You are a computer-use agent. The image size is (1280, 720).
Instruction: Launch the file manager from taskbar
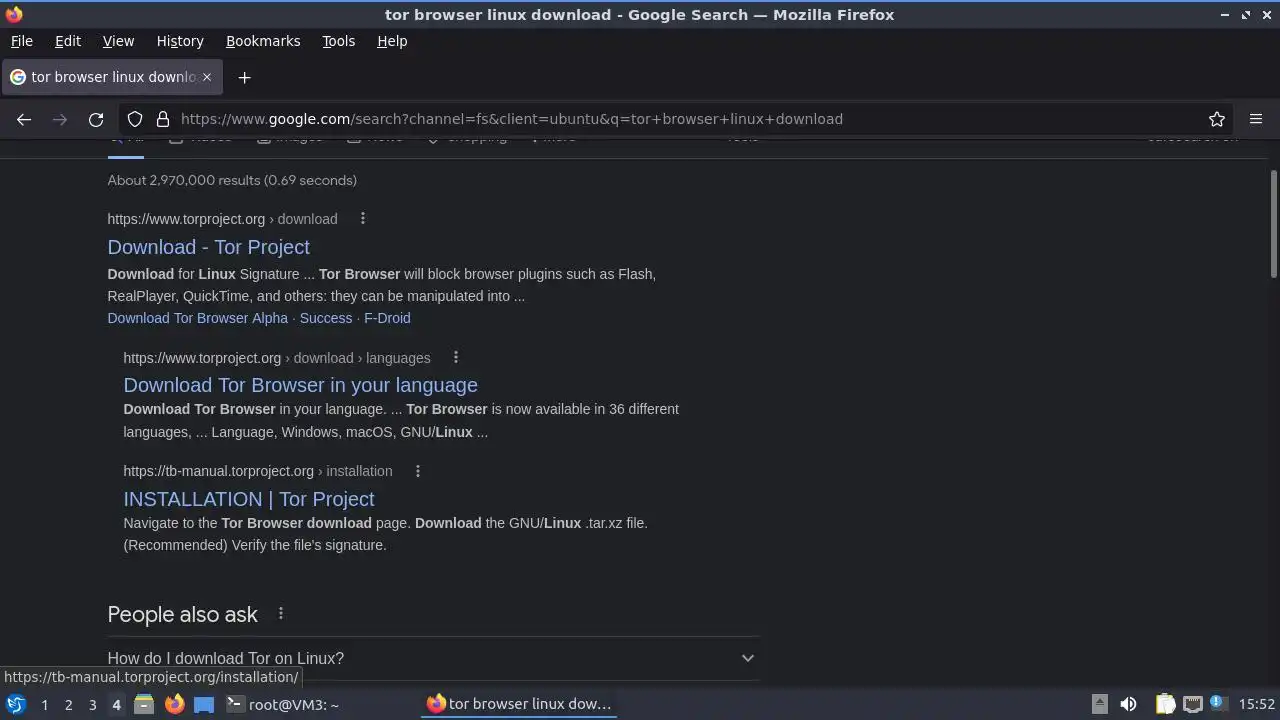click(144, 704)
